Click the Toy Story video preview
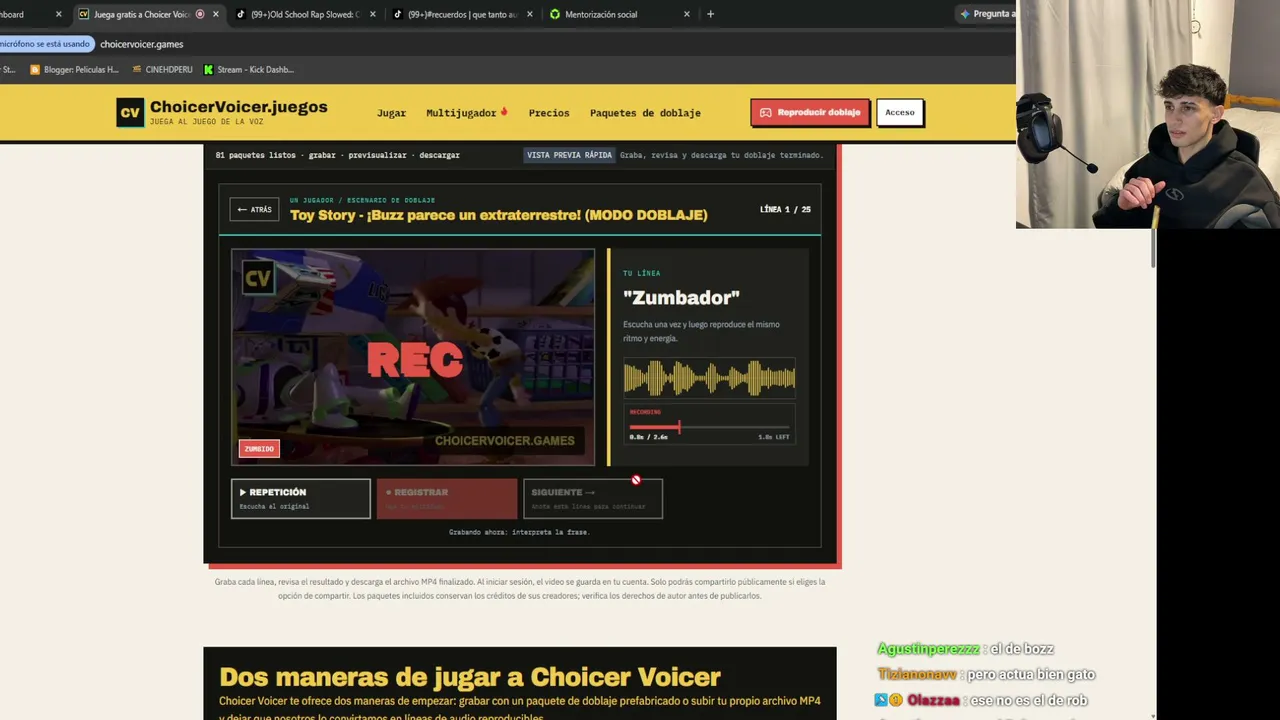The height and width of the screenshot is (720, 1280). pos(413,357)
